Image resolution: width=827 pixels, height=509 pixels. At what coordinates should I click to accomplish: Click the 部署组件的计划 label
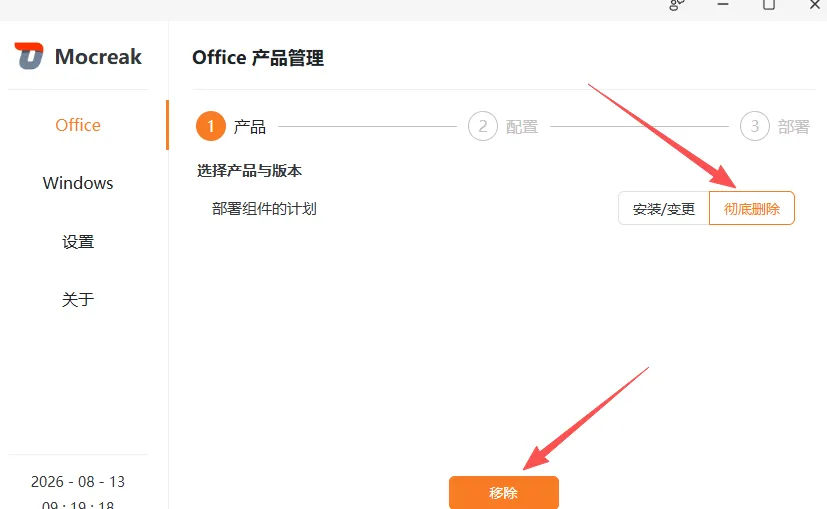pyautogui.click(x=264, y=209)
